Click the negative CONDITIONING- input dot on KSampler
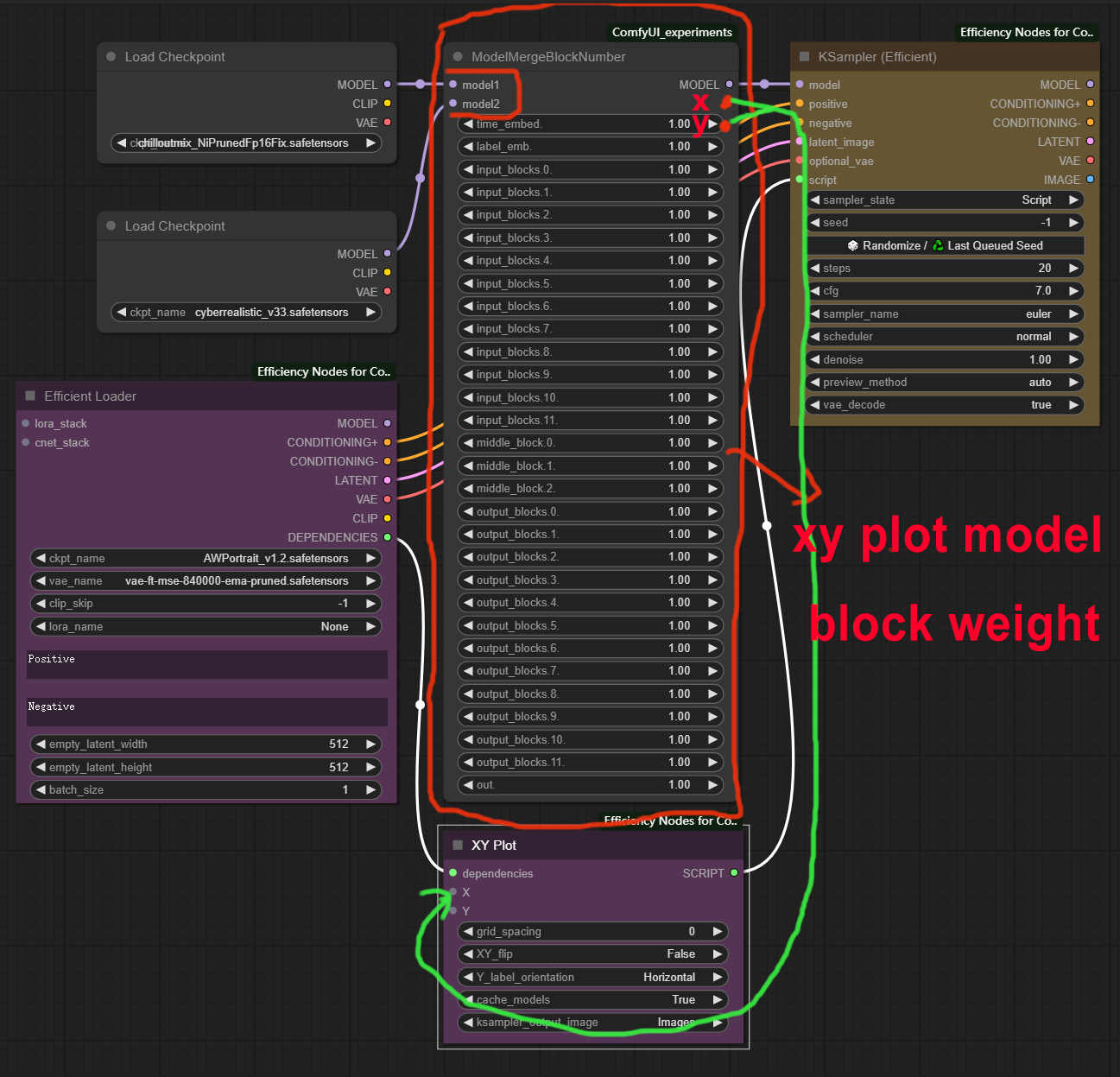1120x1077 pixels. pos(800,123)
